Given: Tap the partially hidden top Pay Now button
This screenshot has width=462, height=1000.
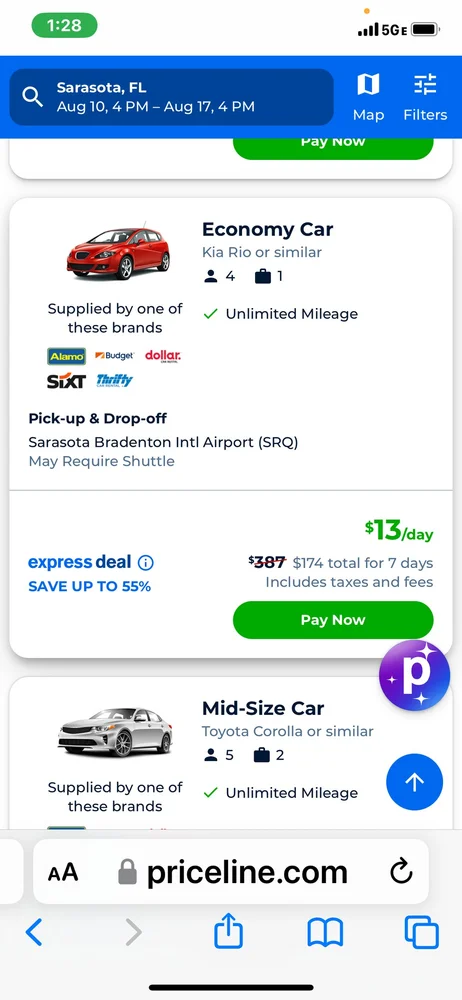Looking at the screenshot, I should click(333, 146).
